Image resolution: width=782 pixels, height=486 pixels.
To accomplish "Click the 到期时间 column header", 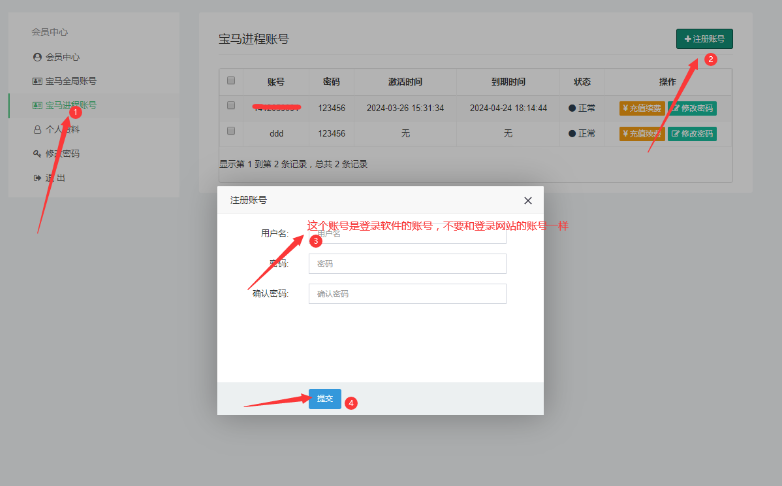I will click(508, 82).
